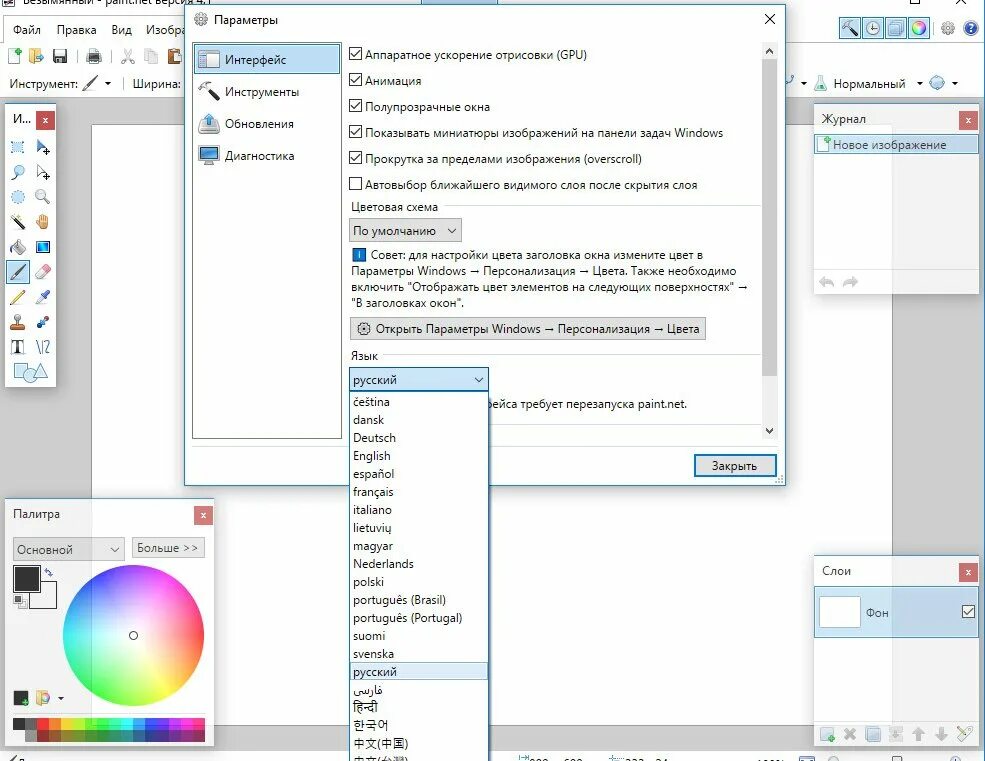Image resolution: width=985 pixels, height=761 pixels.
Task: Toggle the Анимация checkbox
Action: pyautogui.click(x=356, y=80)
